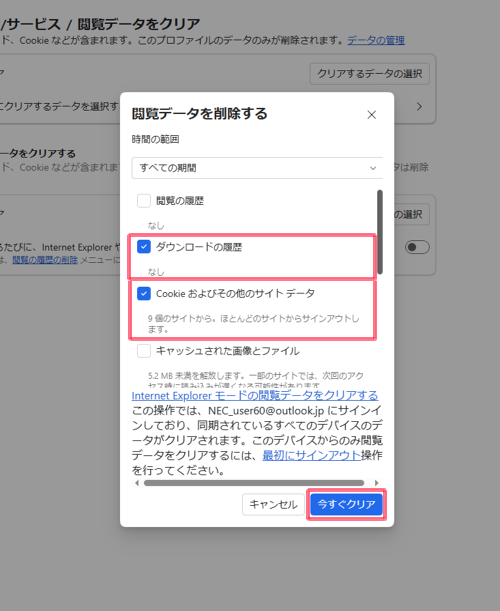Uncheck the ダウンロードの履歴 checkbox
This screenshot has width=500, height=611.
coord(144,247)
